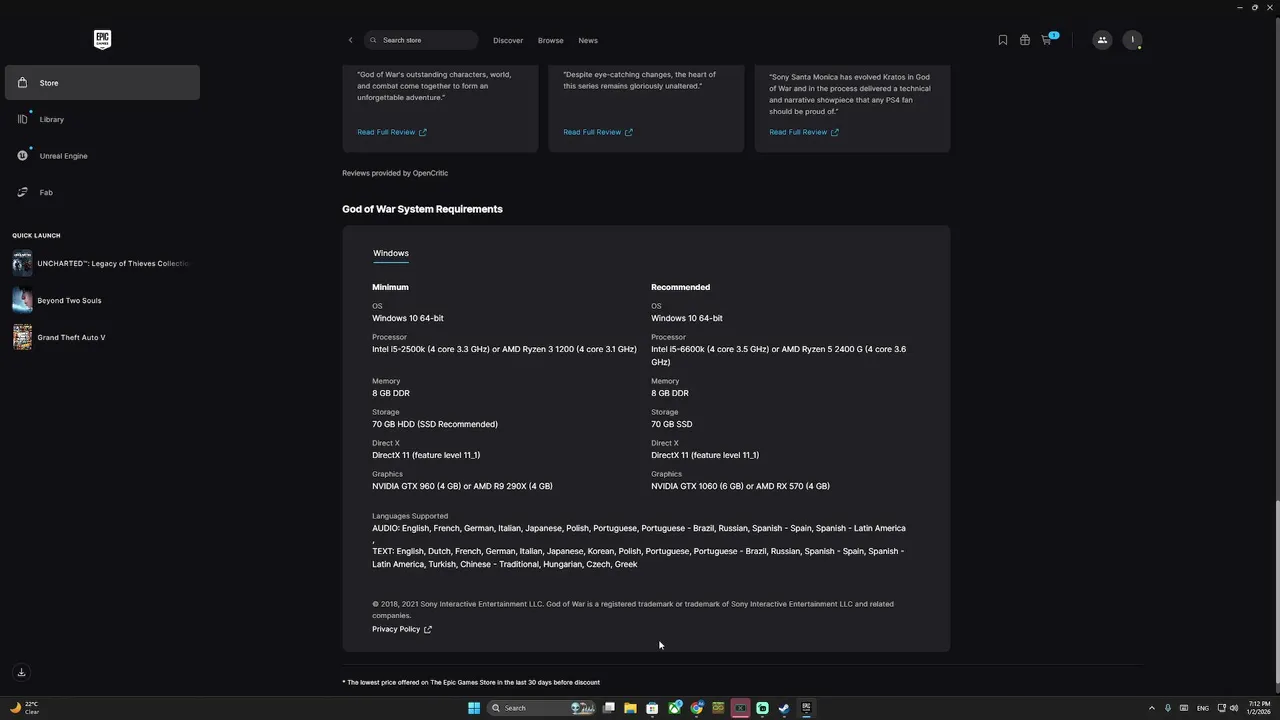Read full review of 'eye-catching changes' quote
The image size is (1280, 720).
598,132
